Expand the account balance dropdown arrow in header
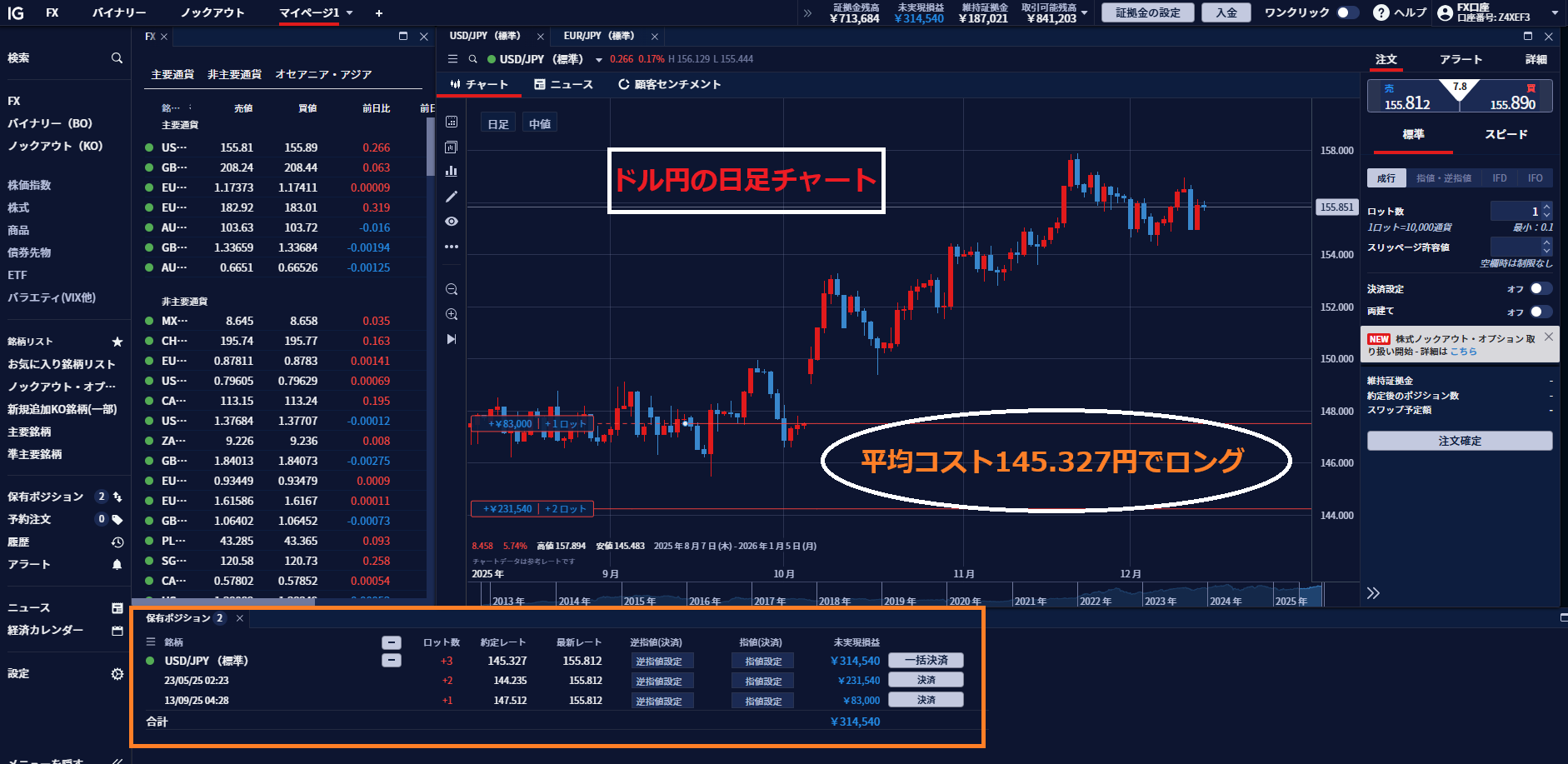1568x764 pixels. click(x=1084, y=12)
